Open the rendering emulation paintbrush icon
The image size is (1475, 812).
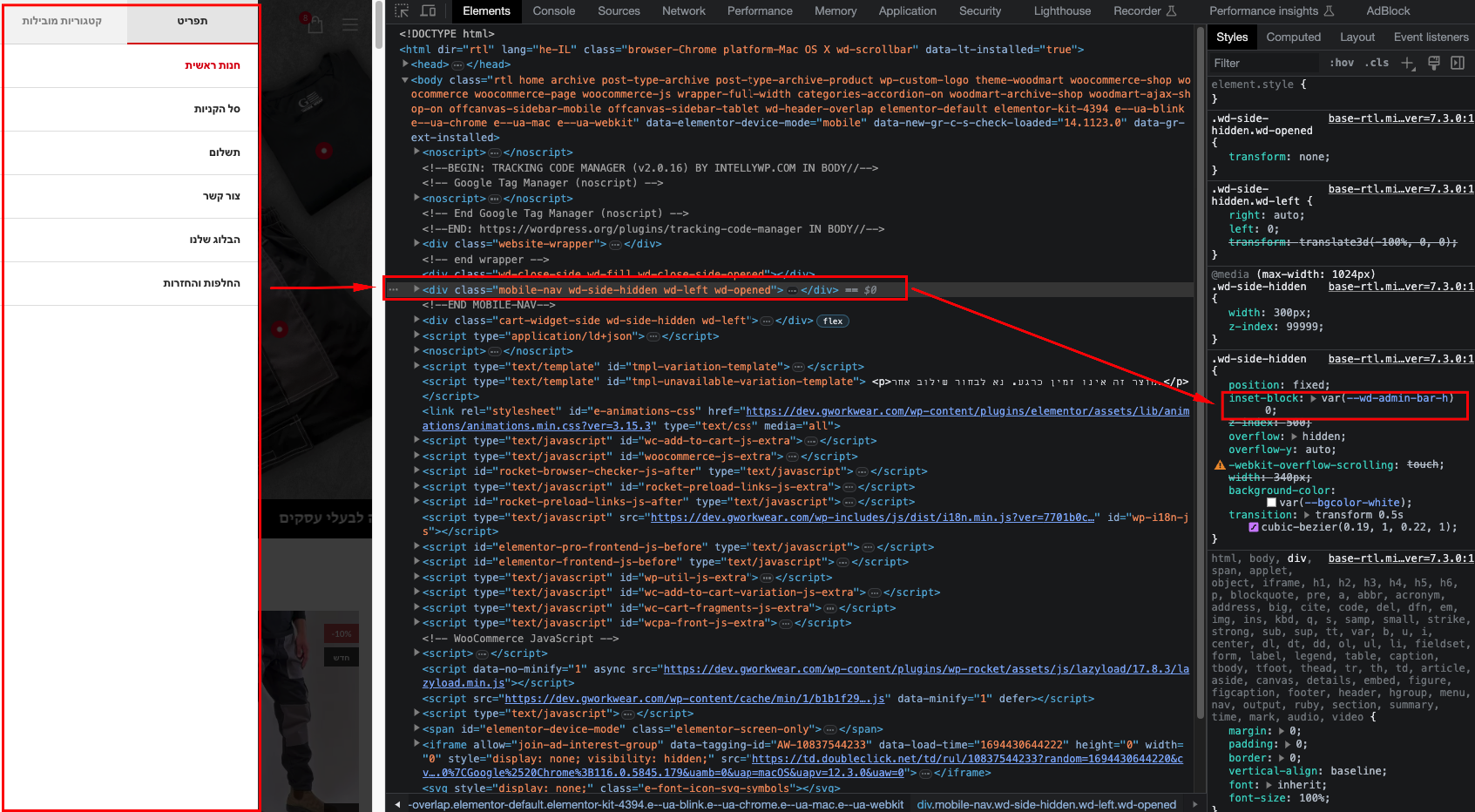point(1433,63)
